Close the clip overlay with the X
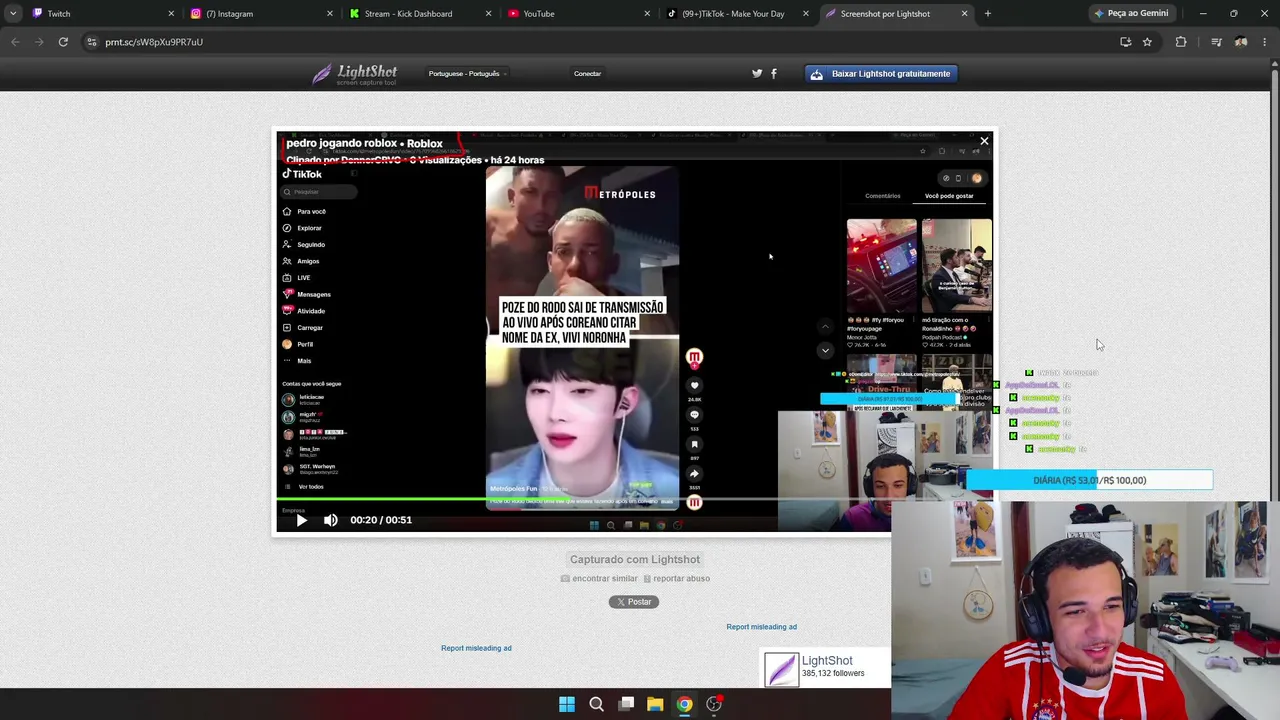The width and height of the screenshot is (1280, 720). [984, 141]
